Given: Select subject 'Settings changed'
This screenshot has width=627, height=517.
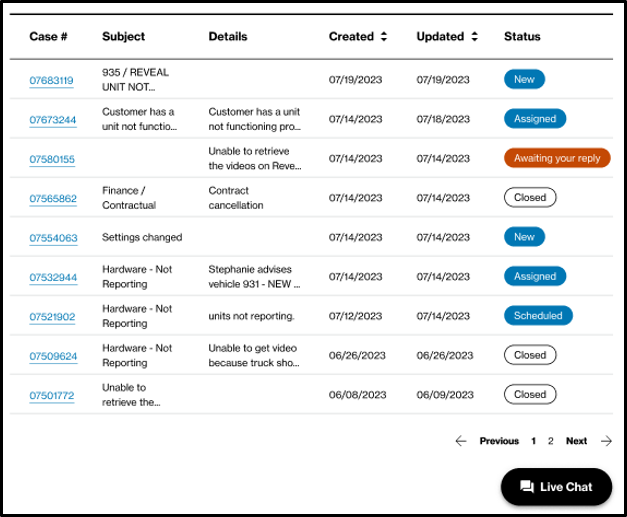Looking at the screenshot, I should click(x=142, y=237).
